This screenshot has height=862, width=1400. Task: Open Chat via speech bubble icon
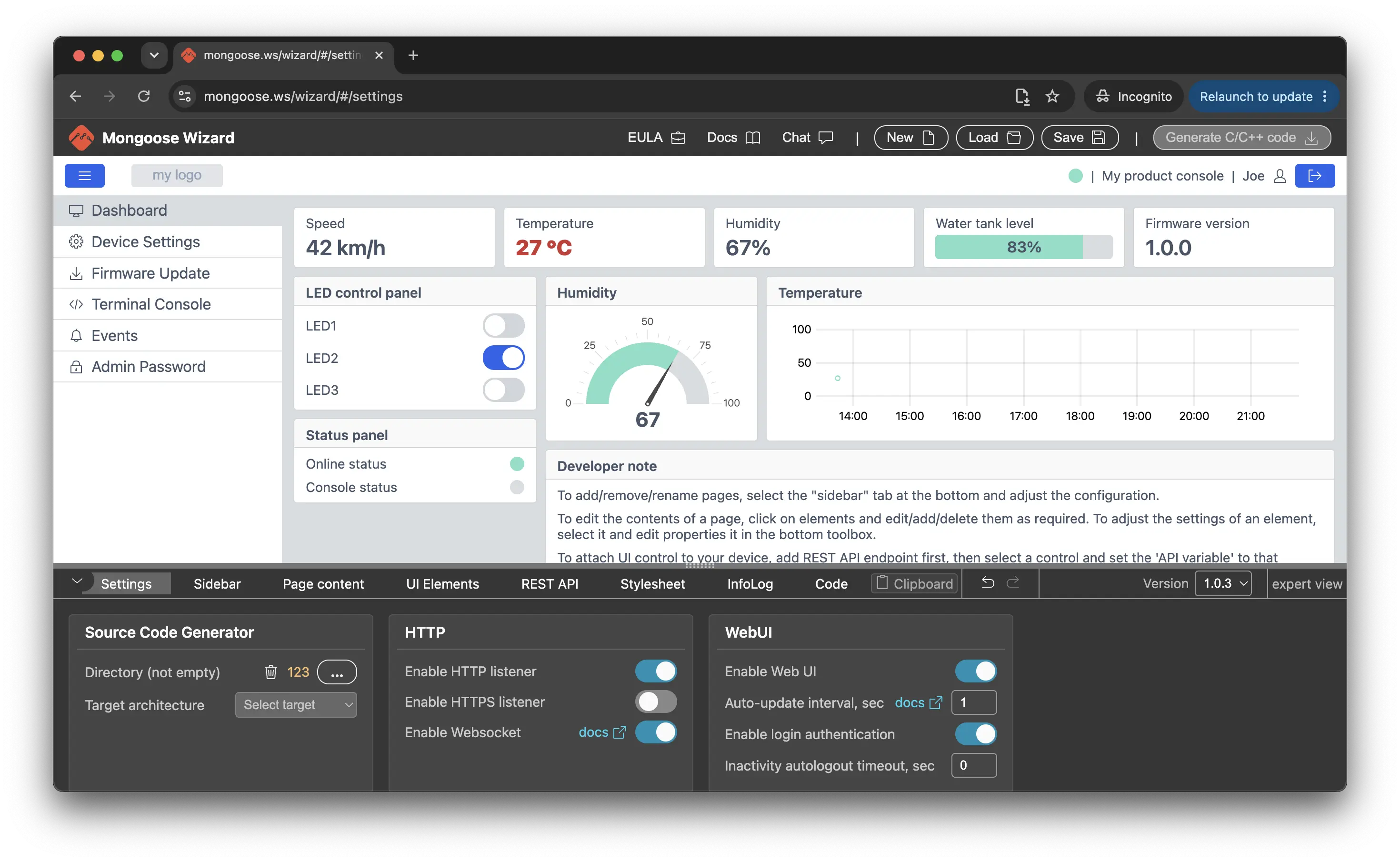(x=825, y=137)
